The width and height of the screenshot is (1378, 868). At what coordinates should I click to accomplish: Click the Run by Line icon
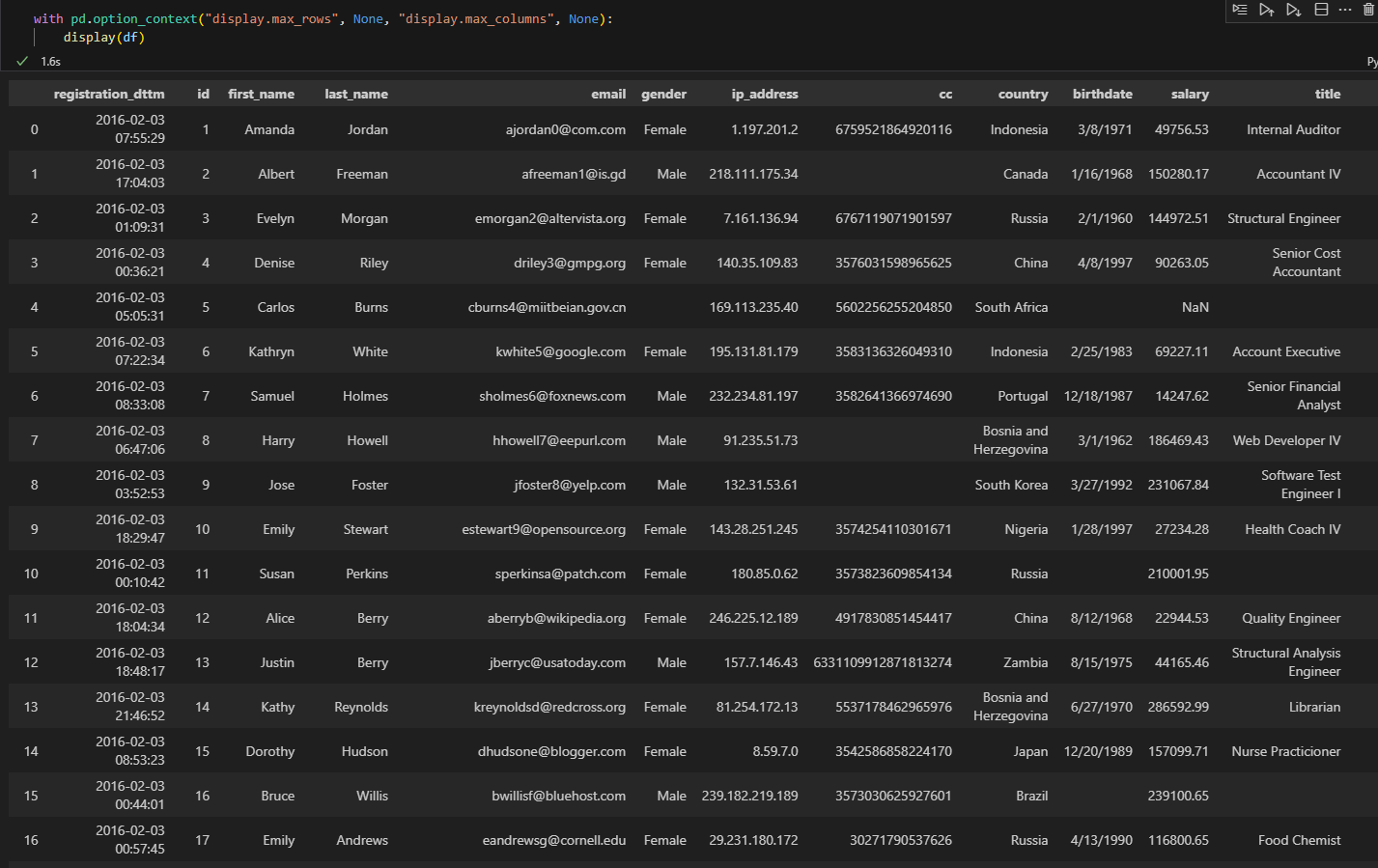tap(1240, 10)
